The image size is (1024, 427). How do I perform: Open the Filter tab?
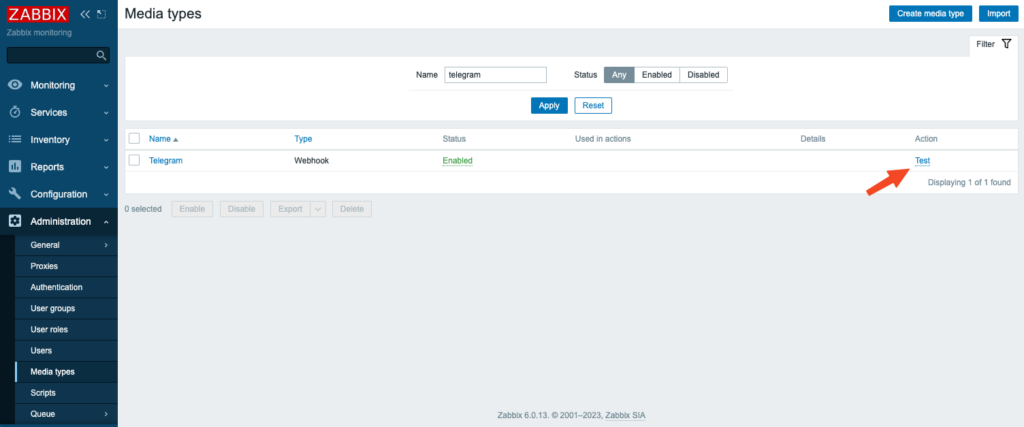tap(993, 44)
